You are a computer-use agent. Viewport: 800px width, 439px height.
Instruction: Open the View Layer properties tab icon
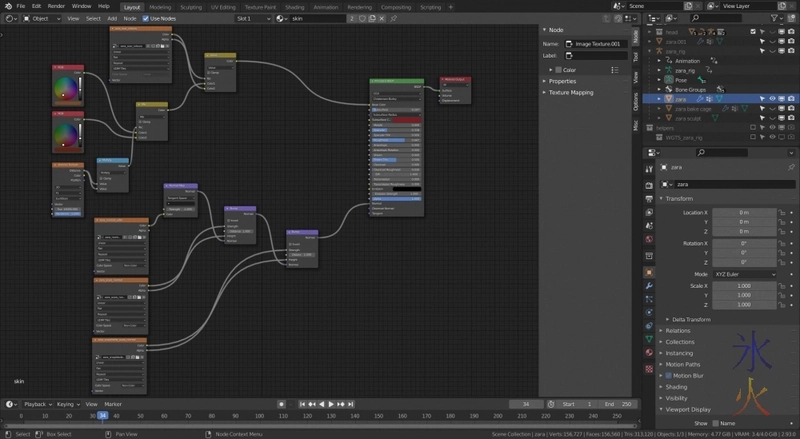(649, 212)
